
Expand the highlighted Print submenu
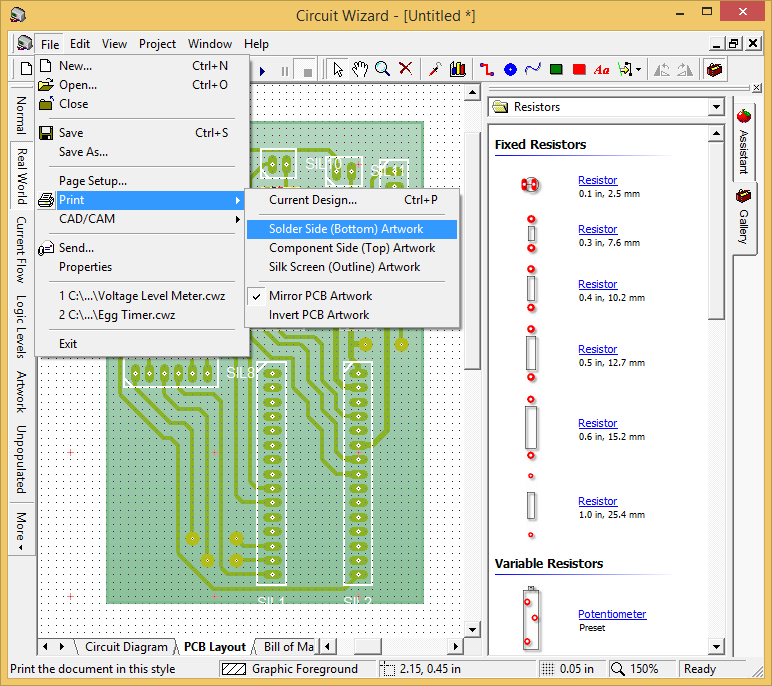(x=142, y=200)
